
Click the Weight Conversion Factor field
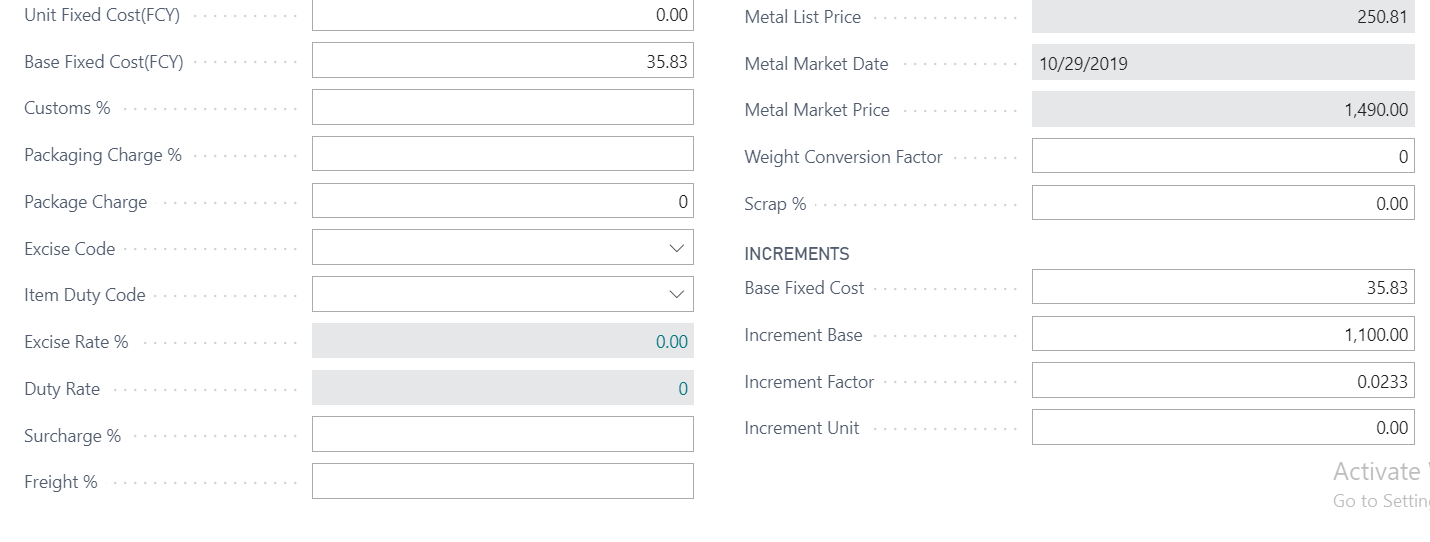1223,156
